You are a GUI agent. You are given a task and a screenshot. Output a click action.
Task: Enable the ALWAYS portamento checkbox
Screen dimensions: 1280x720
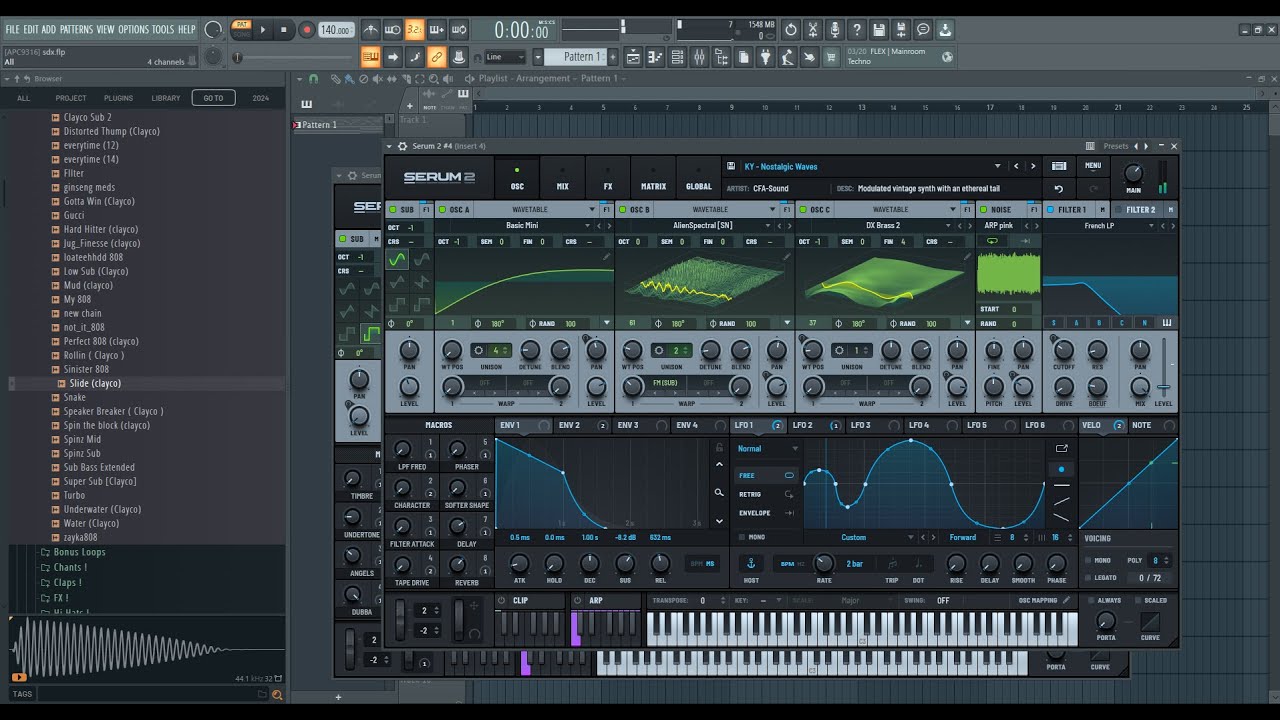point(1089,600)
